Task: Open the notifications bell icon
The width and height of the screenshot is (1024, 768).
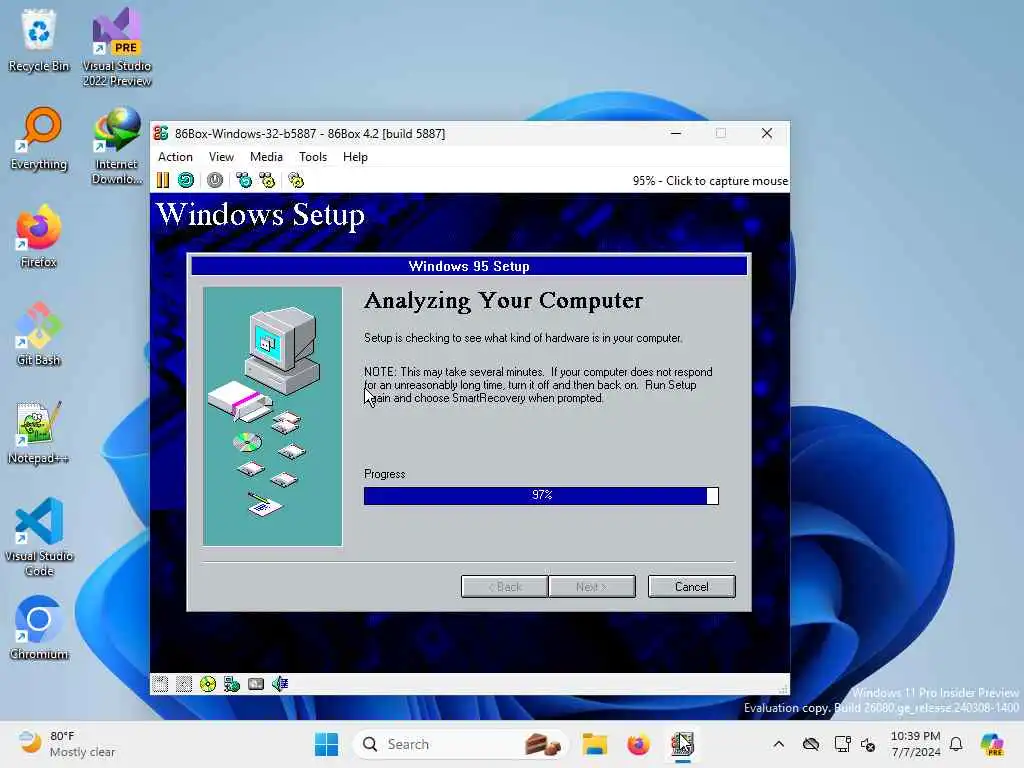Action: [956, 744]
